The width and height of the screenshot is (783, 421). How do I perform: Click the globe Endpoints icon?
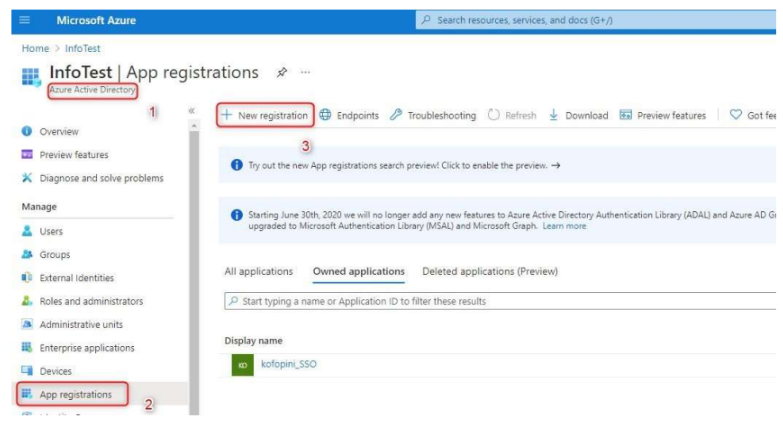(325, 115)
